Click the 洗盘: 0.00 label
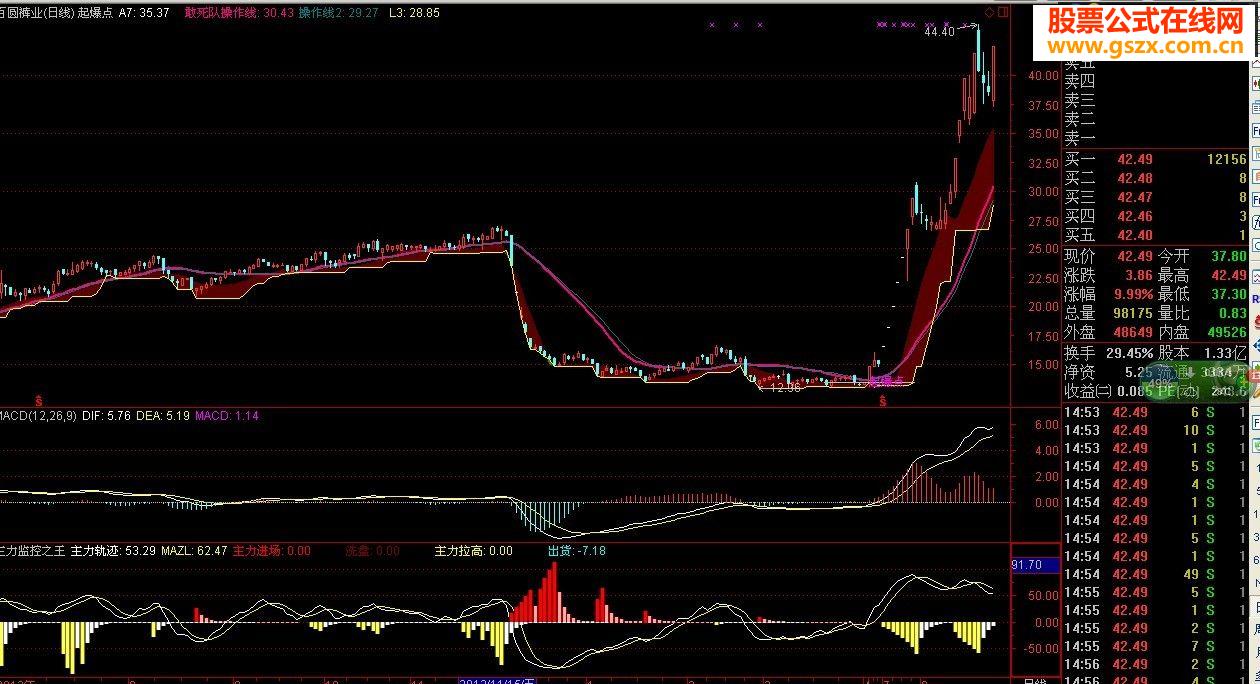Screen dimensions: 1260x684 point(372,551)
